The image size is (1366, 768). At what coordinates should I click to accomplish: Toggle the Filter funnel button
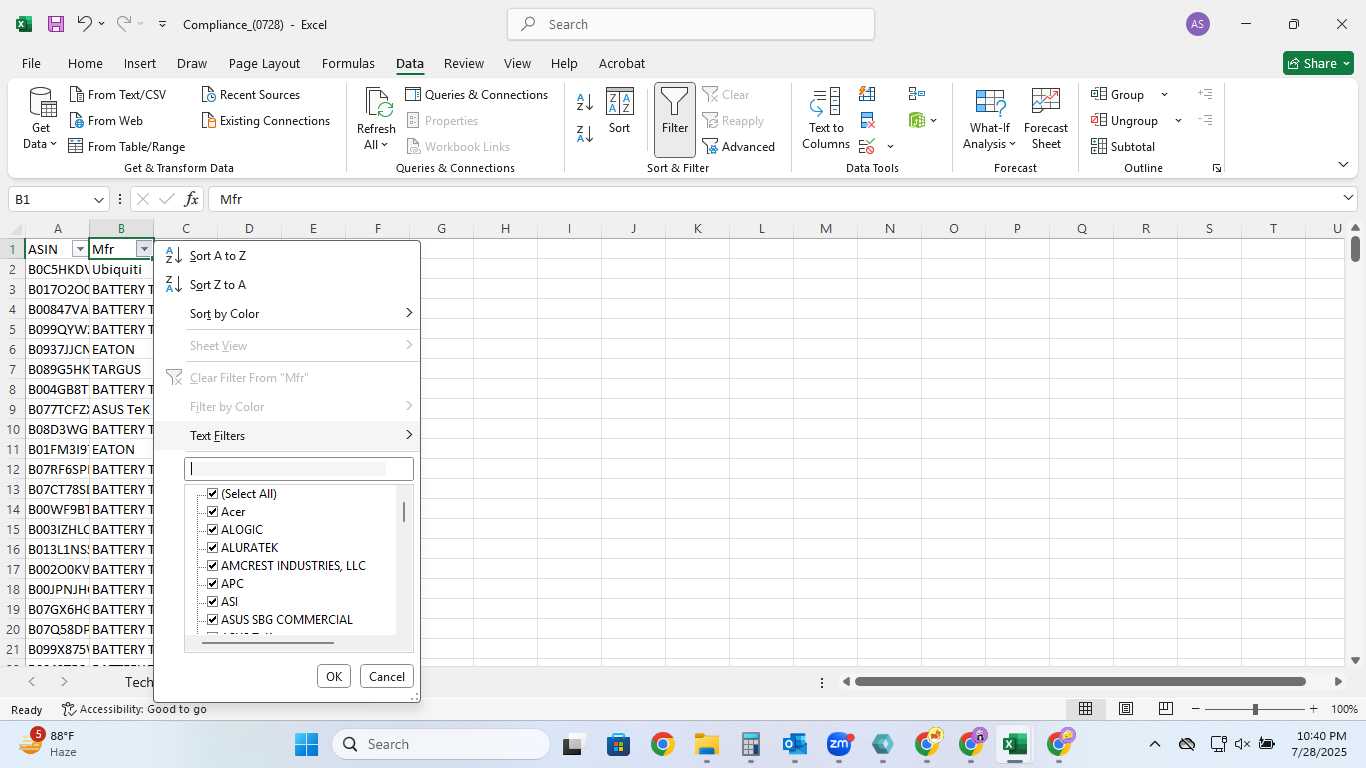(675, 119)
